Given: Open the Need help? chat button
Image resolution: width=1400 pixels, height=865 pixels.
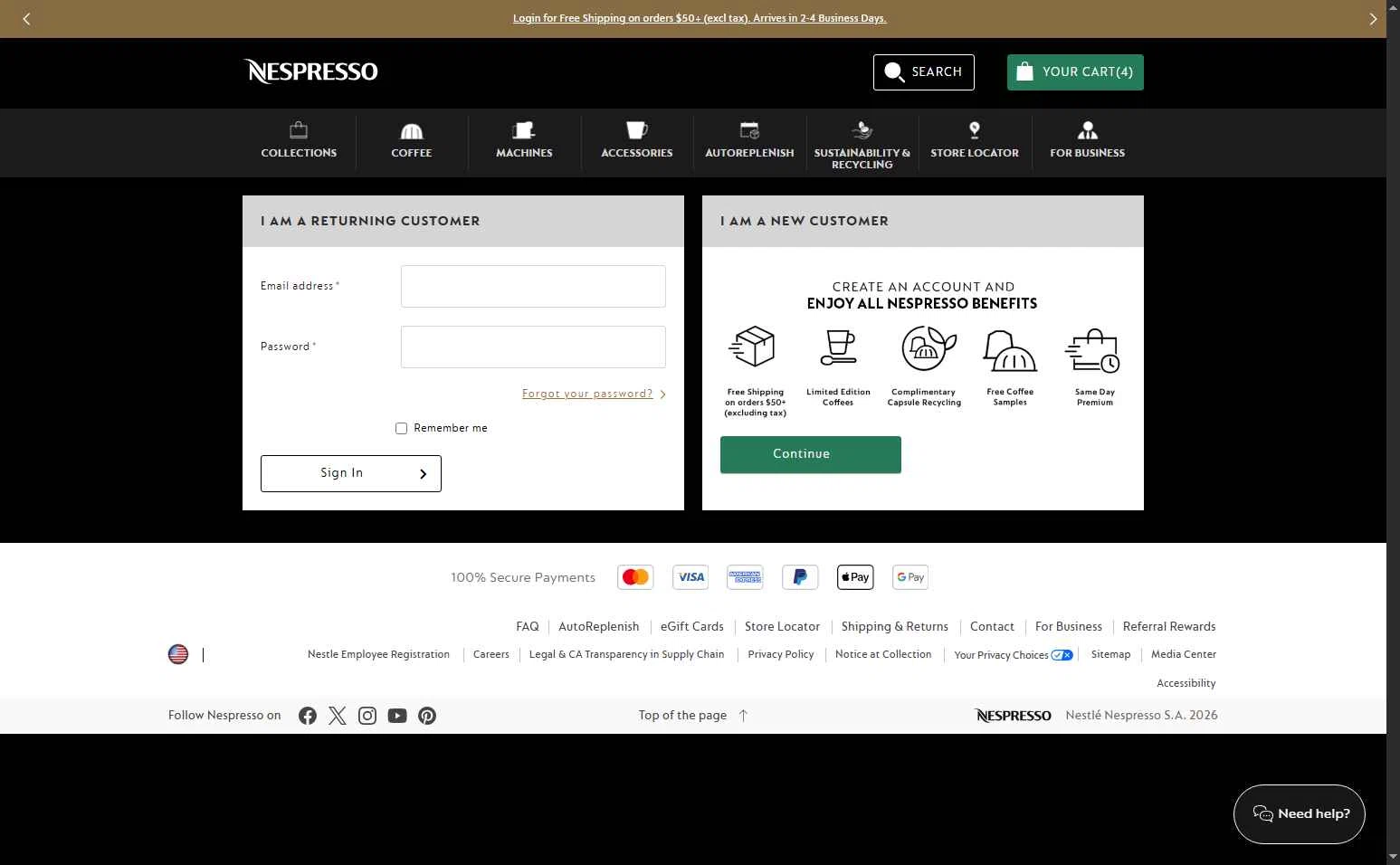Looking at the screenshot, I should (x=1300, y=814).
